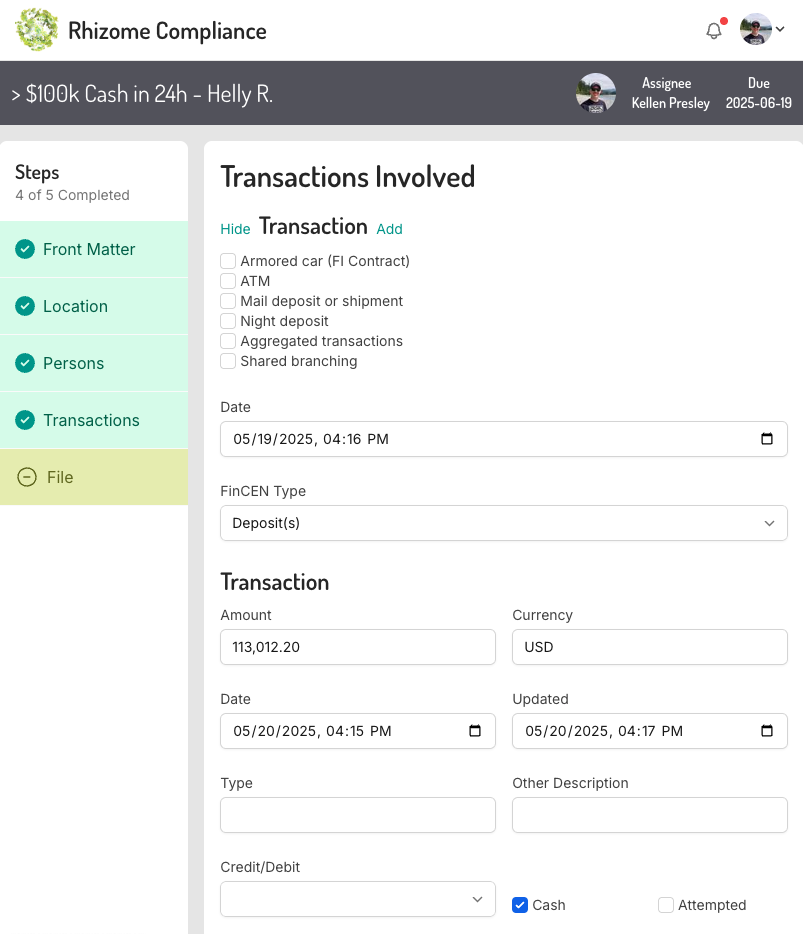This screenshot has width=803, height=934.
Task: Click the Currency field USD
Action: tap(650, 647)
